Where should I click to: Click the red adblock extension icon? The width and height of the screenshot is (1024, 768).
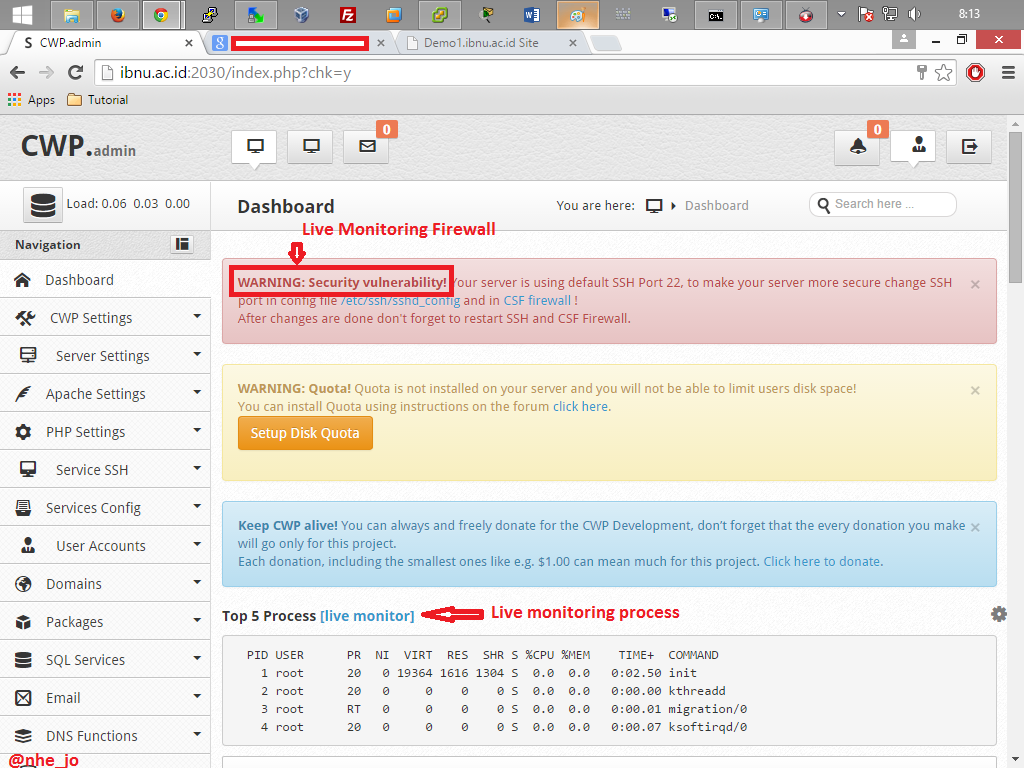976,72
